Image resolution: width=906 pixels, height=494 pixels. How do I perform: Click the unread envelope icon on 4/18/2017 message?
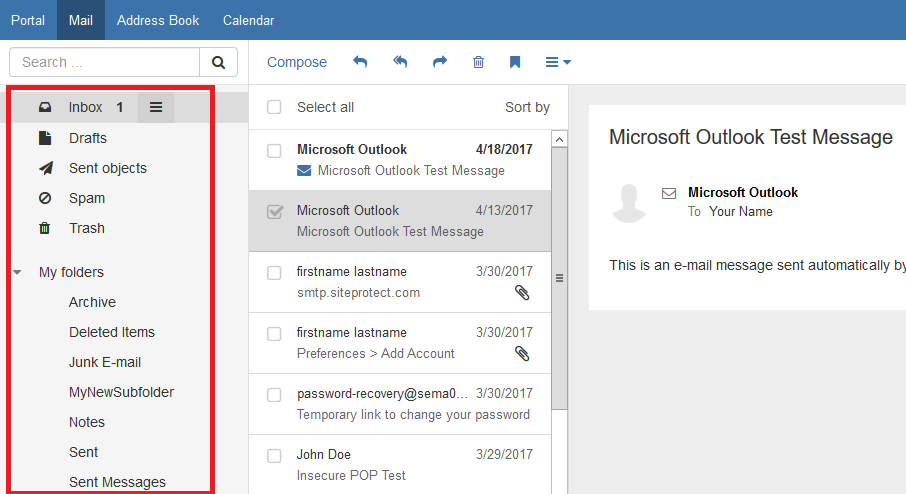304,171
